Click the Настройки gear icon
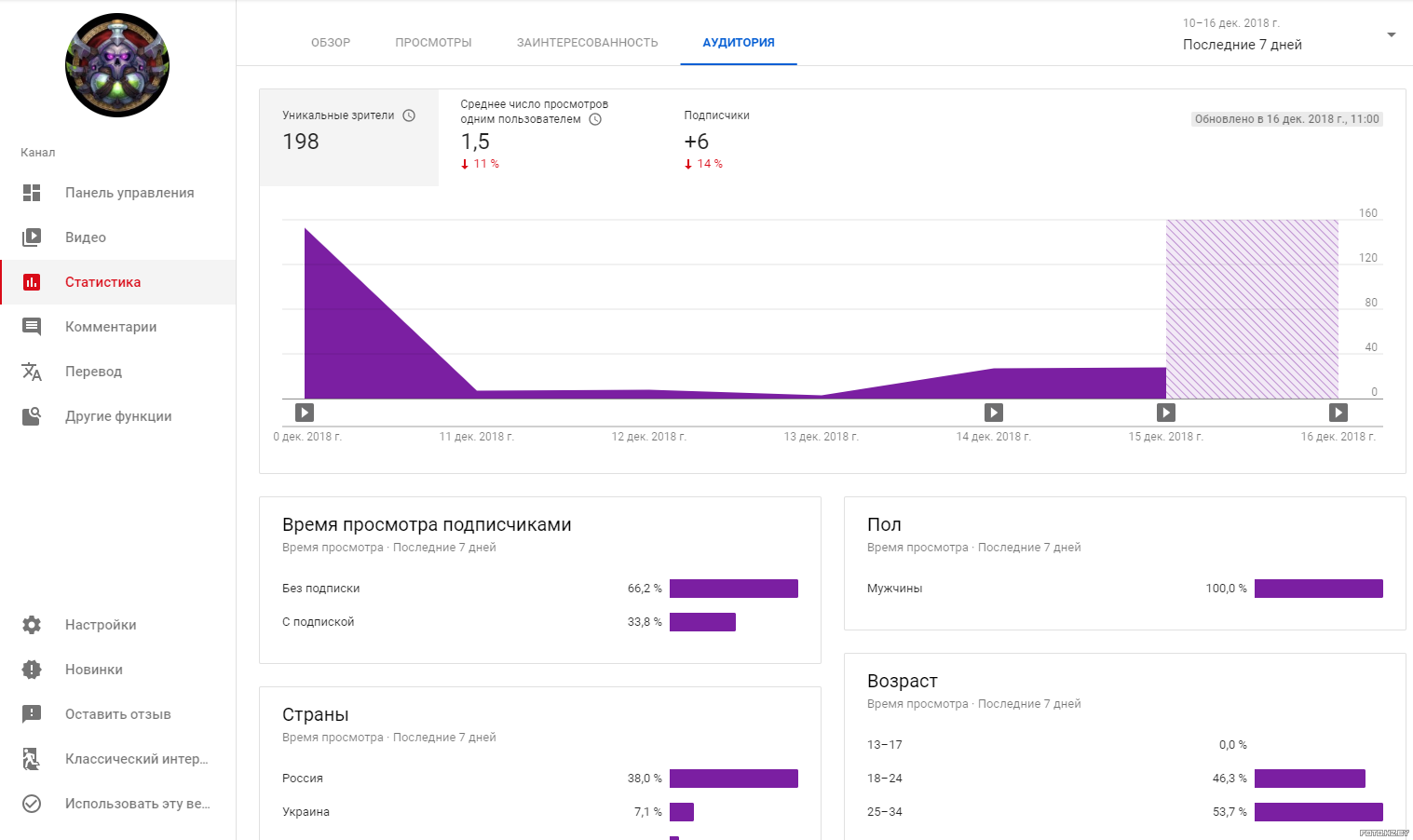 click(32, 625)
